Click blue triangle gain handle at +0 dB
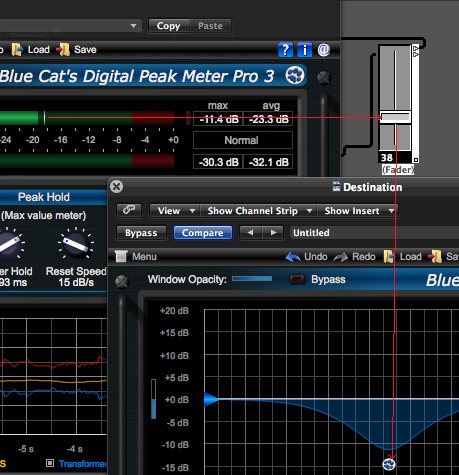The width and height of the screenshot is (459, 475). click(211, 399)
